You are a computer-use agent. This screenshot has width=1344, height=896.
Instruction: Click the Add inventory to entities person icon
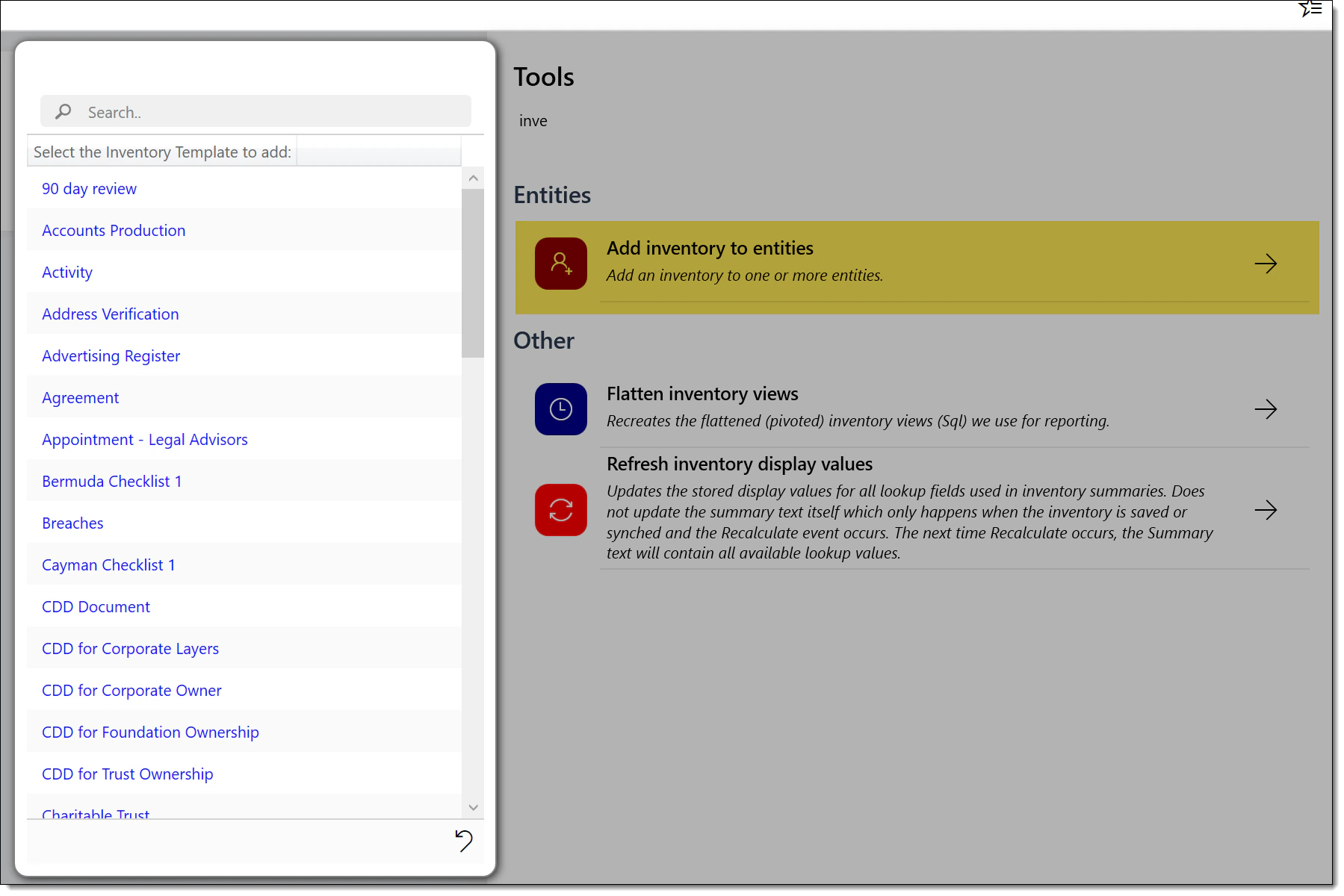[x=561, y=264]
